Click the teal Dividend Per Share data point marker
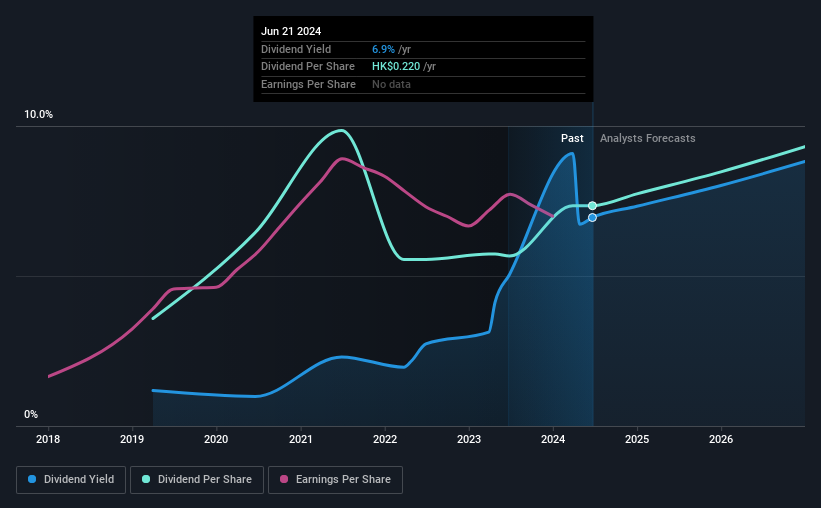 [592, 206]
